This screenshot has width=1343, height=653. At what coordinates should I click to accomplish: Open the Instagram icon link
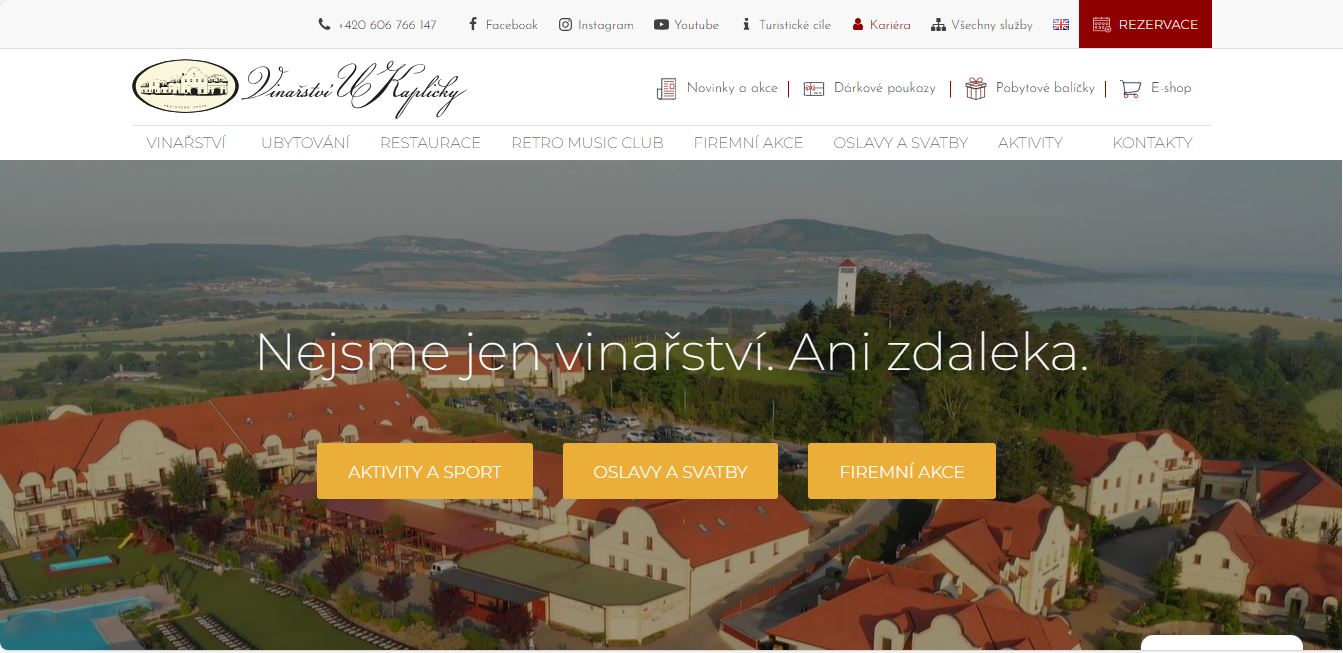pos(565,25)
